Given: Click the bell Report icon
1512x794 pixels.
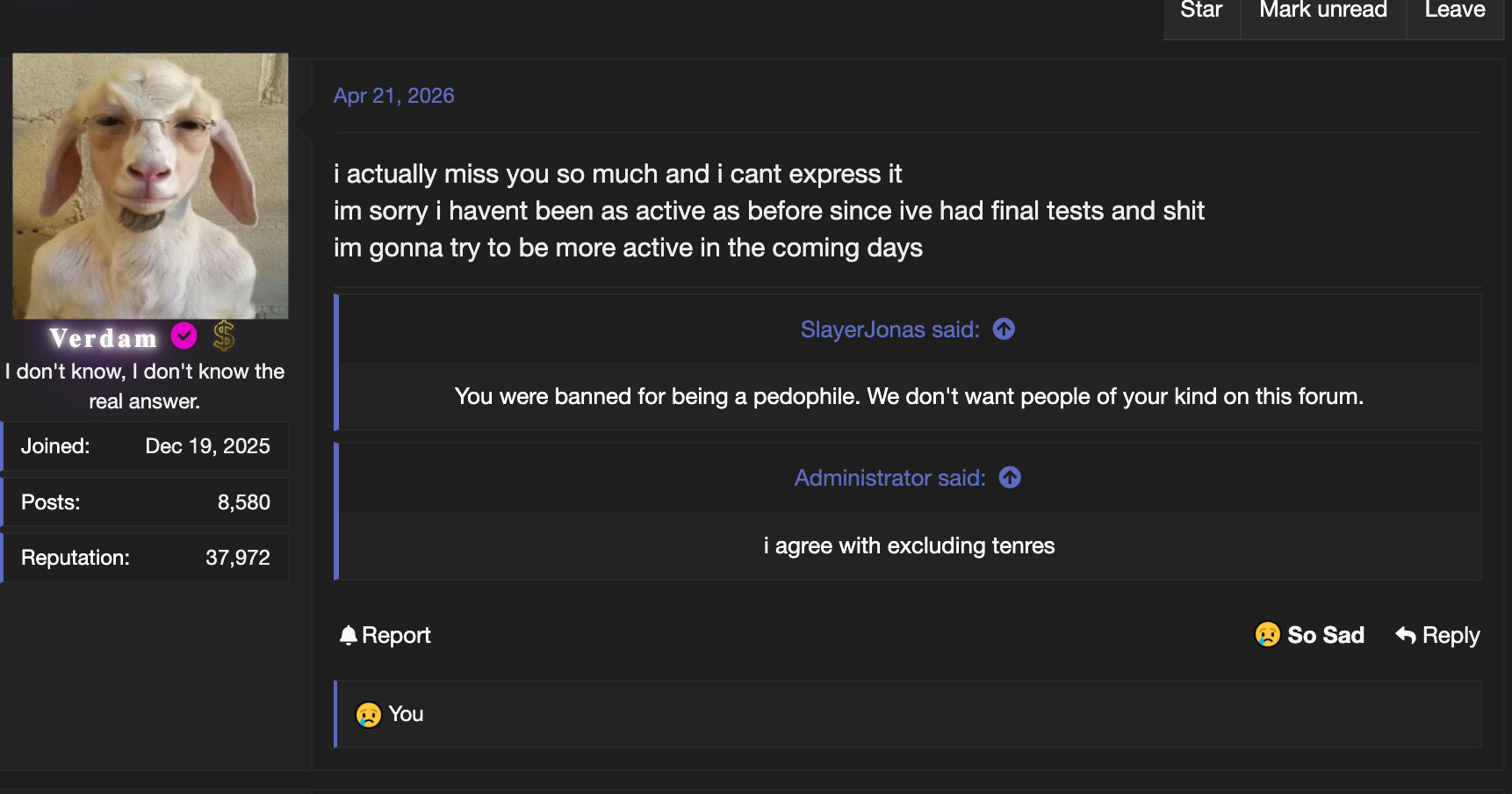Looking at the screenshot, I should [x=349, y=635].
